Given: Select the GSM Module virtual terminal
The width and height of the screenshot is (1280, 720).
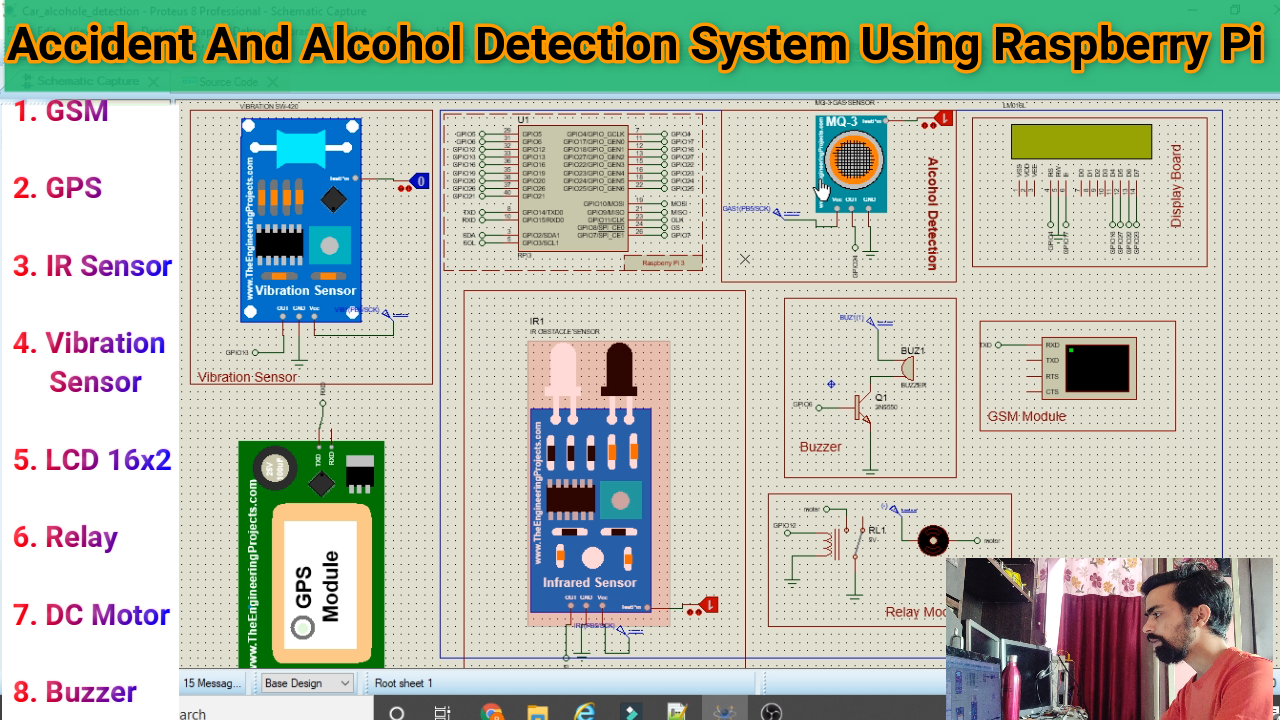Looking at the screenshot, I should [x=1088, y=369].
